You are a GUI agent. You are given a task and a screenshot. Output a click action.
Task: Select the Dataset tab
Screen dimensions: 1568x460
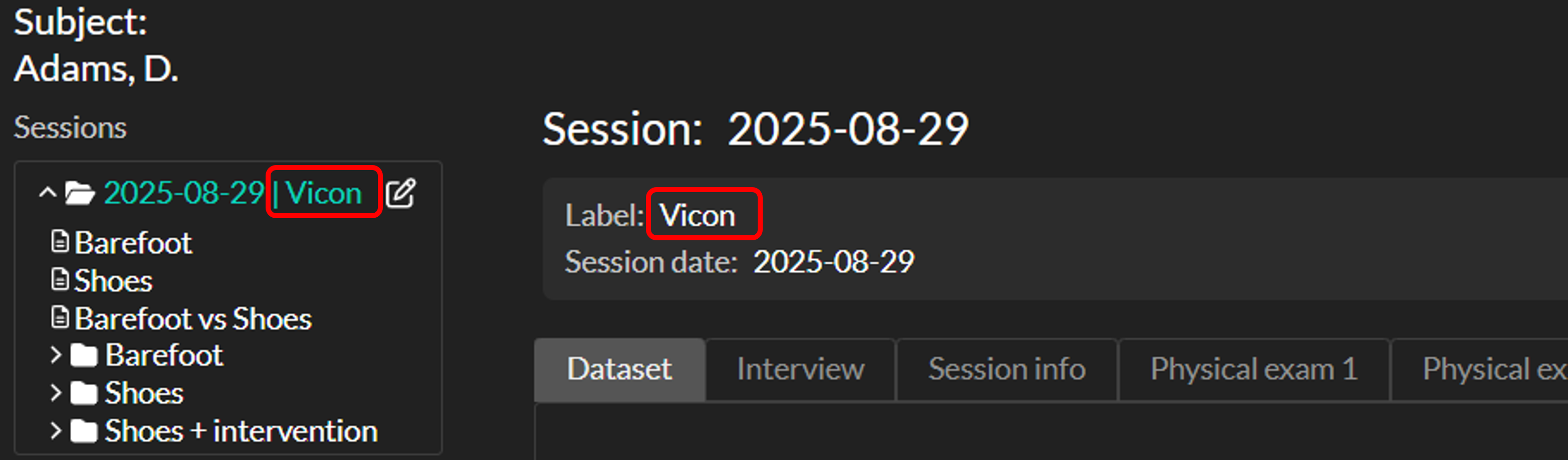pos(619,369)
